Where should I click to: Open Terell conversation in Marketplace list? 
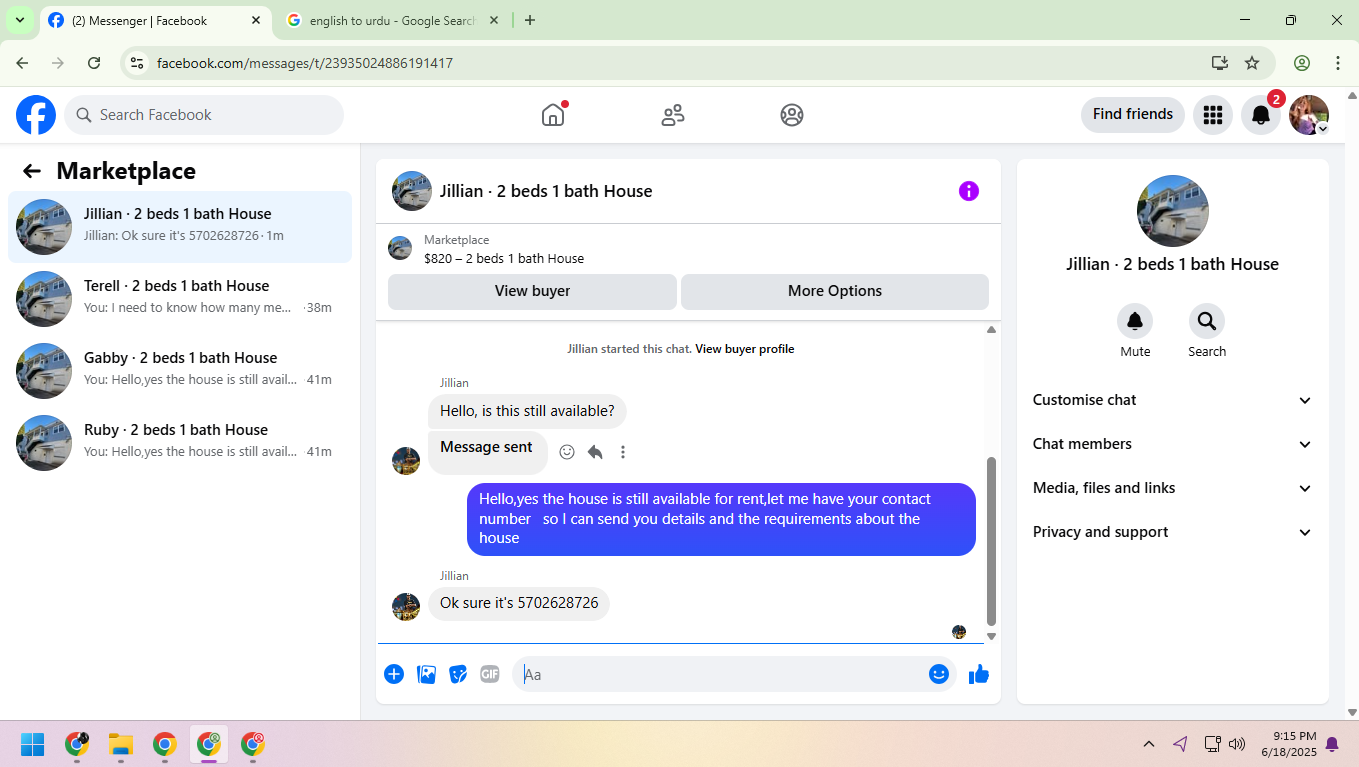point(180,299)
